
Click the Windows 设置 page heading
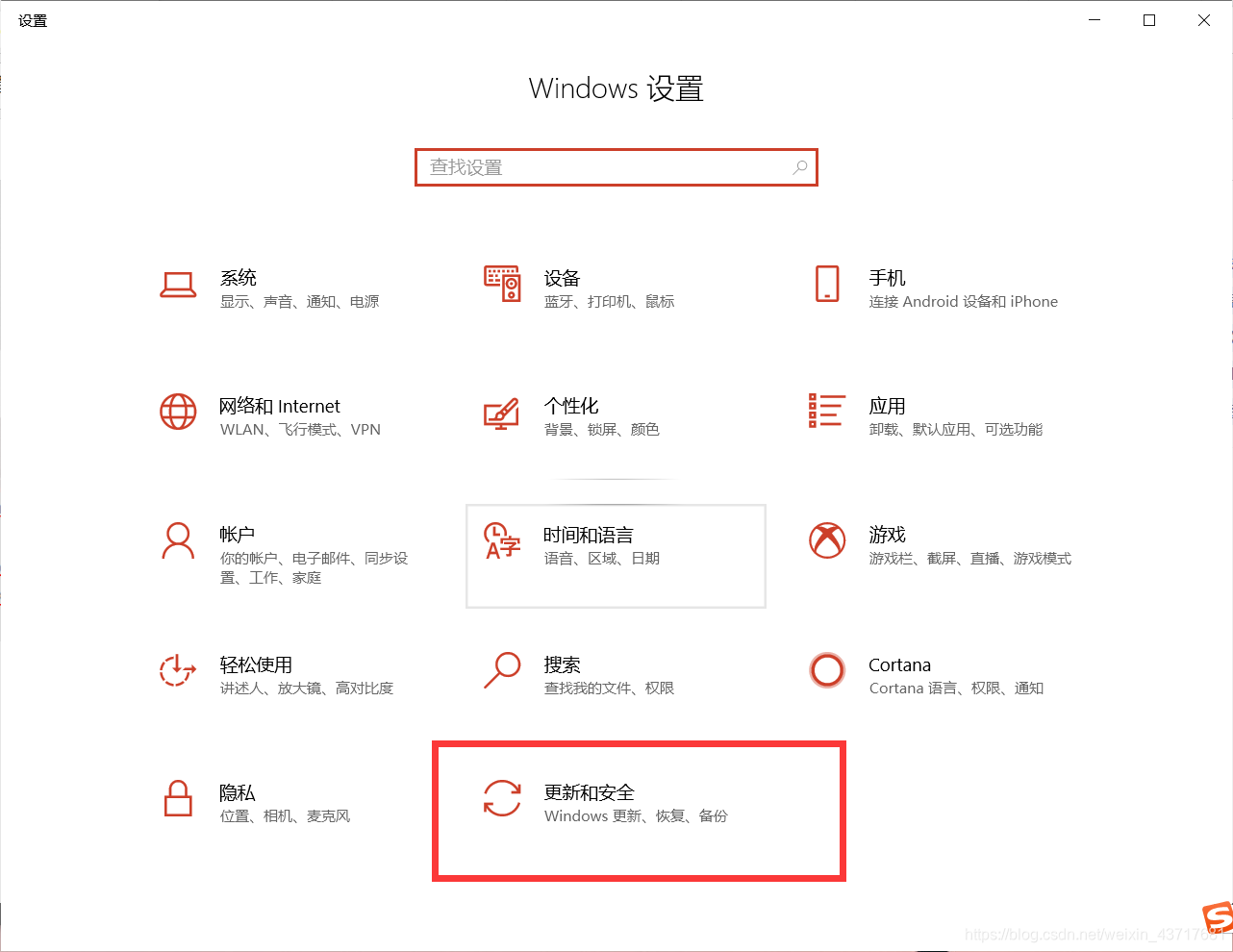(616, 88)
